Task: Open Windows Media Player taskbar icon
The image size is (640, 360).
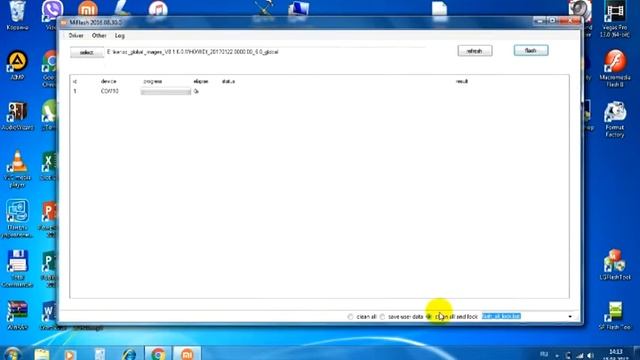Action: pos(70,354)
